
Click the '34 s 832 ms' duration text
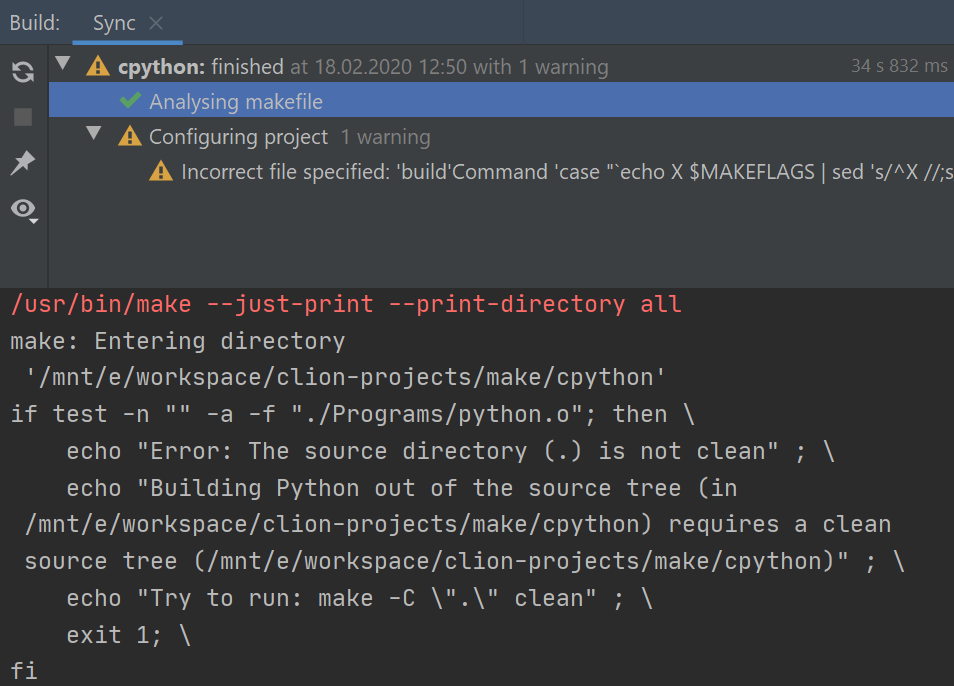899,66
